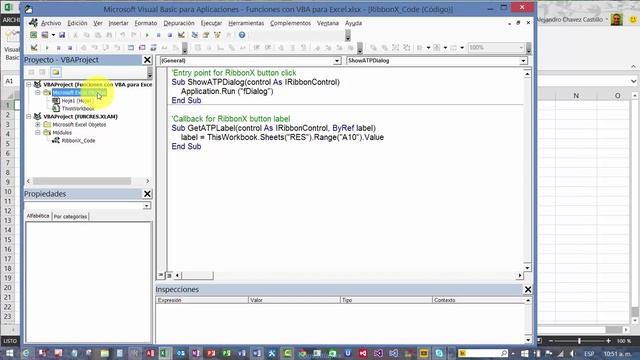Select Hoja1 sheet object in tree

77,101
